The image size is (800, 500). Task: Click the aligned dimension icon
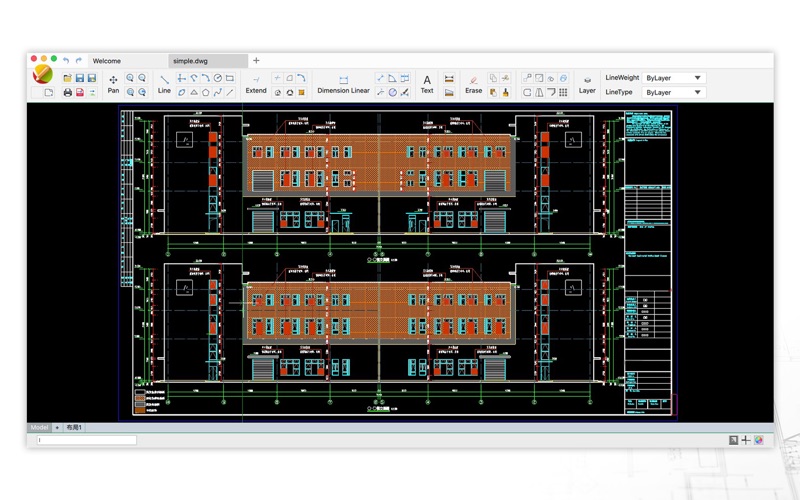(380, 78)
